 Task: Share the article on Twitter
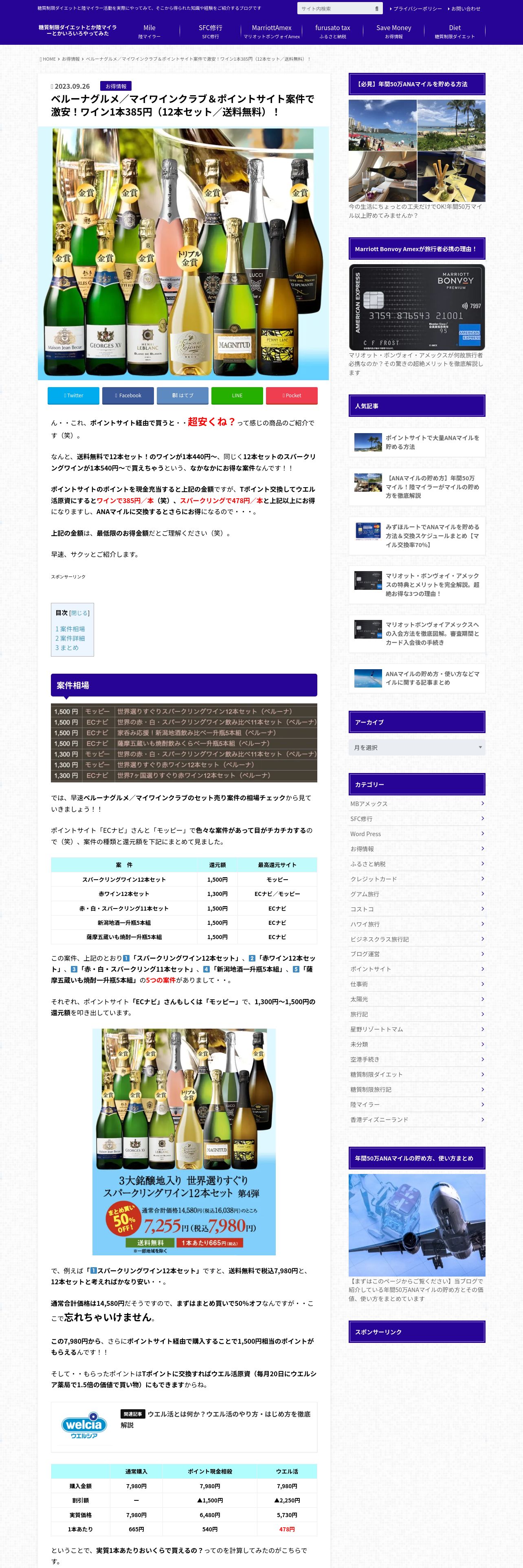(73, 396)
